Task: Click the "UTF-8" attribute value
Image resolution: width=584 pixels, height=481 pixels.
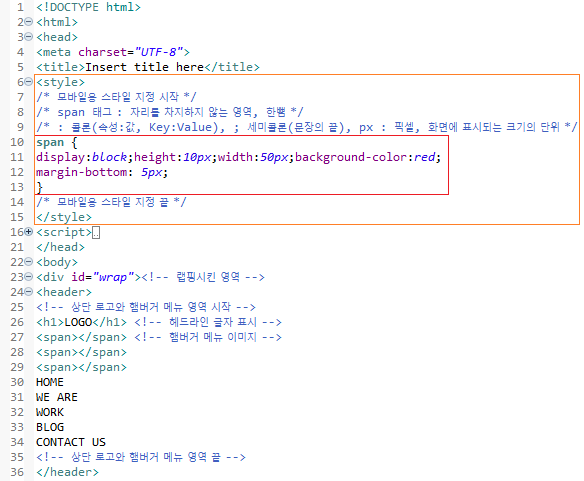Action: [x=159, y=52]
